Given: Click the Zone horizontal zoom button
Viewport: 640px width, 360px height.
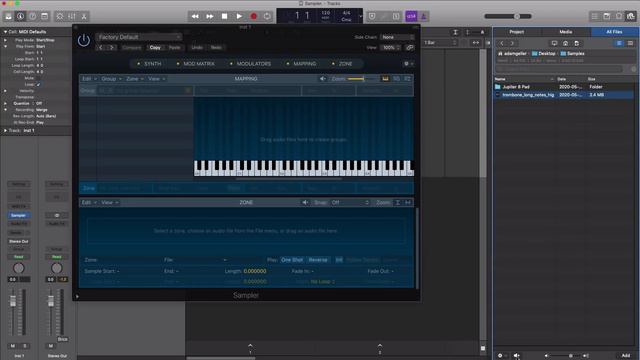Looking at the screenshot, I should click(408, 202).
